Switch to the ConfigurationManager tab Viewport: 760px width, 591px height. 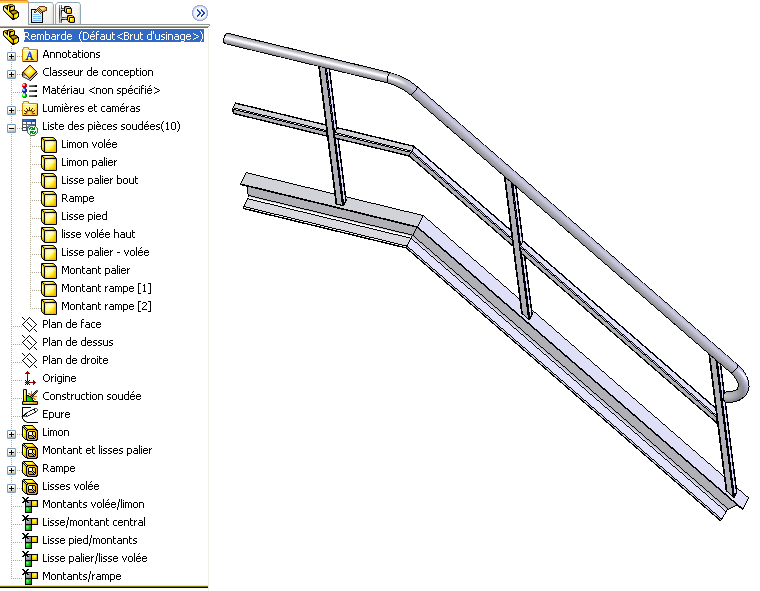click(67, 13)
